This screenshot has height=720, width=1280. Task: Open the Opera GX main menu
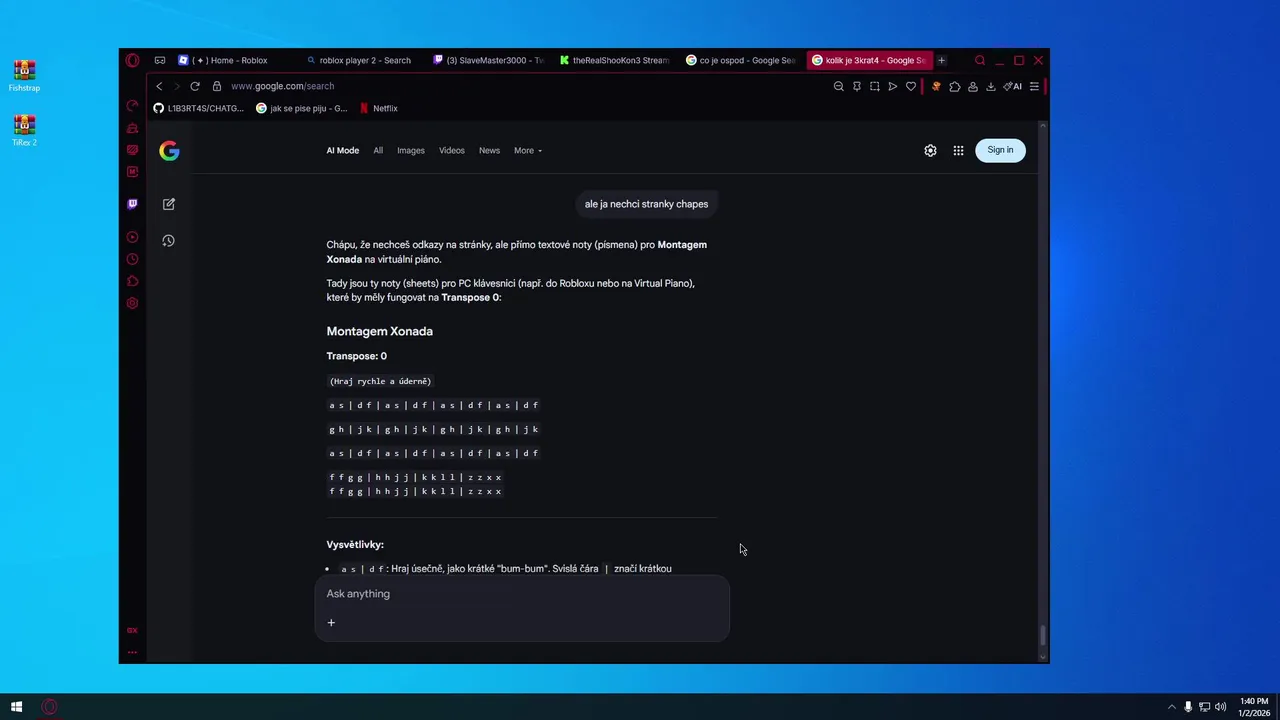pyautogui.click(x=132, y=60)
